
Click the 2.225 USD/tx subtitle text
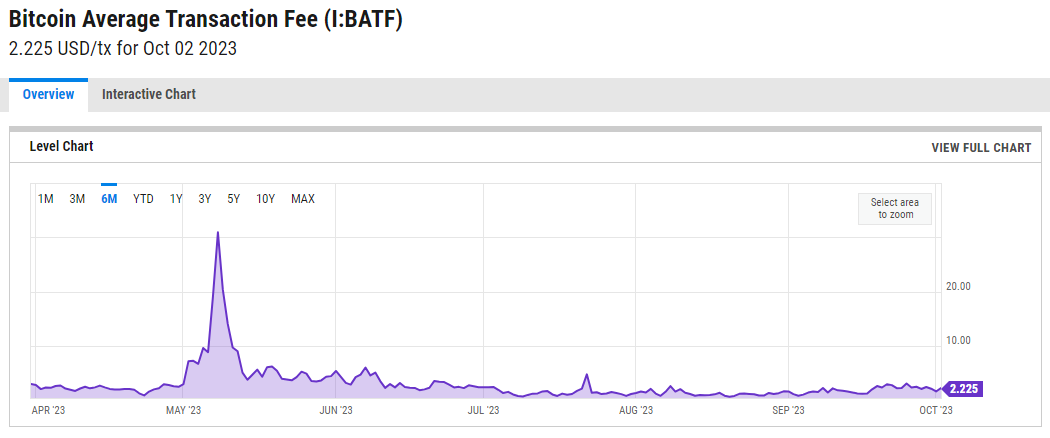point(123,49)
